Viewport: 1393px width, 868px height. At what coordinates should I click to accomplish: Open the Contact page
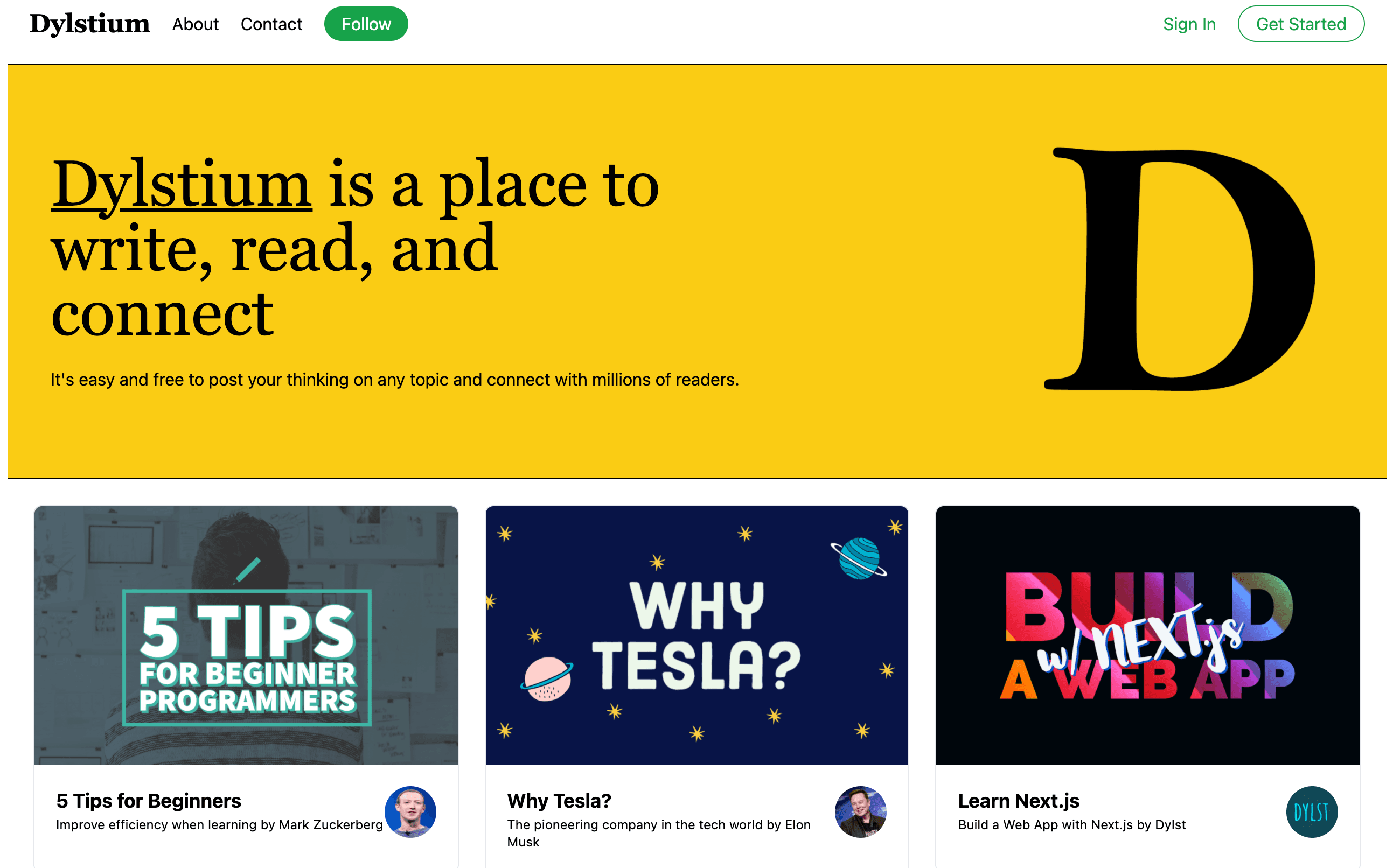(271, 24)
